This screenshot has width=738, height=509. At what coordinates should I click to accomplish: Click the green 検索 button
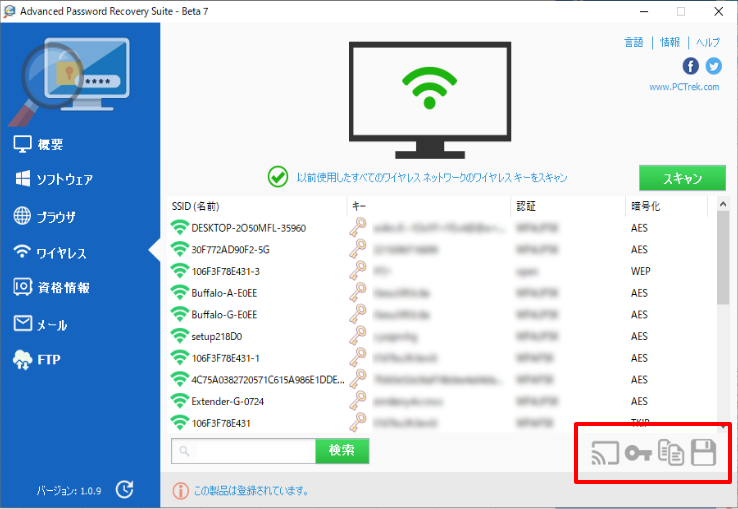[x=342, y=451]
